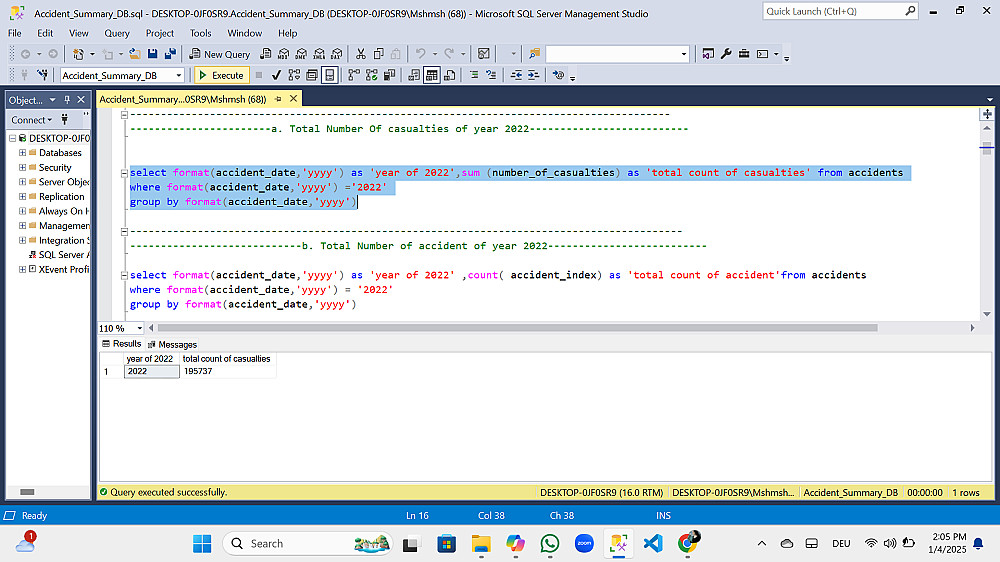The image size is (1000, 562).
Task: Open the Tools menu
Action: click(200, 33)
